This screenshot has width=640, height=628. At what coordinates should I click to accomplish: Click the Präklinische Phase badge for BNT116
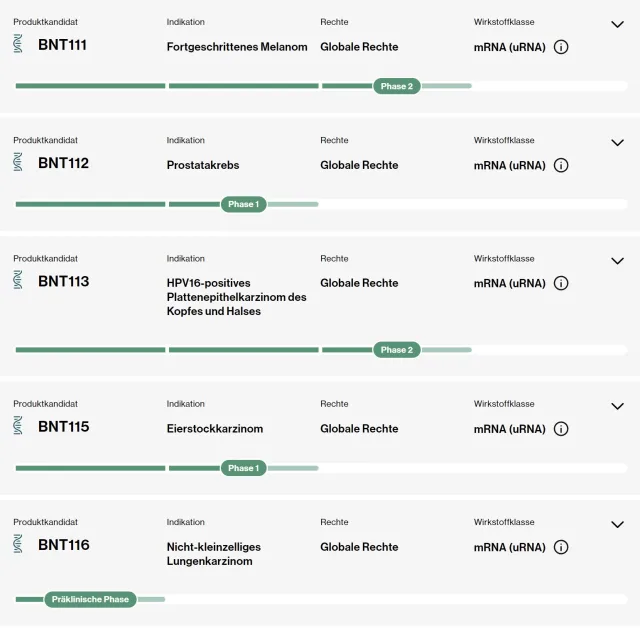pyautogui.click(x=90, y=599)
